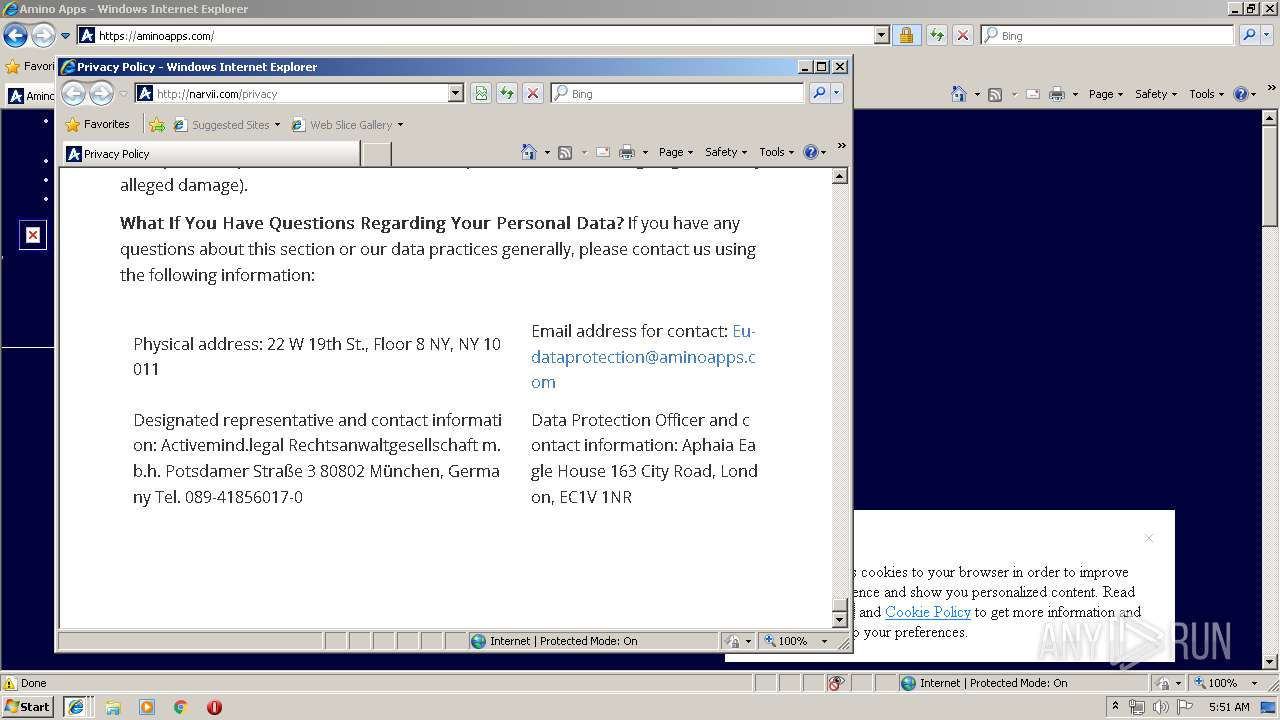Viewport: 1280px width, 720px height.
Task: Click Read Mail icon in Privacy Policy window
Action: [x=603, y=152]
